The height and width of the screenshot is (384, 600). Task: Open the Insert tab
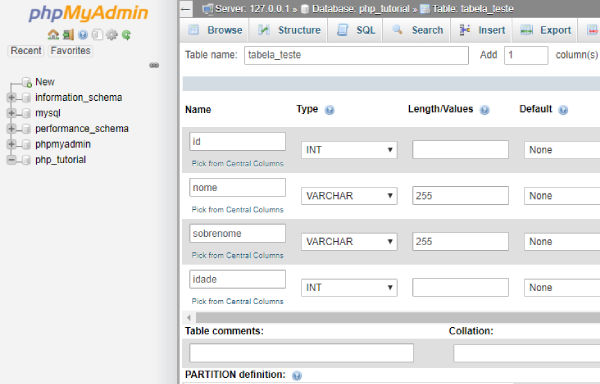click(482, 30)
